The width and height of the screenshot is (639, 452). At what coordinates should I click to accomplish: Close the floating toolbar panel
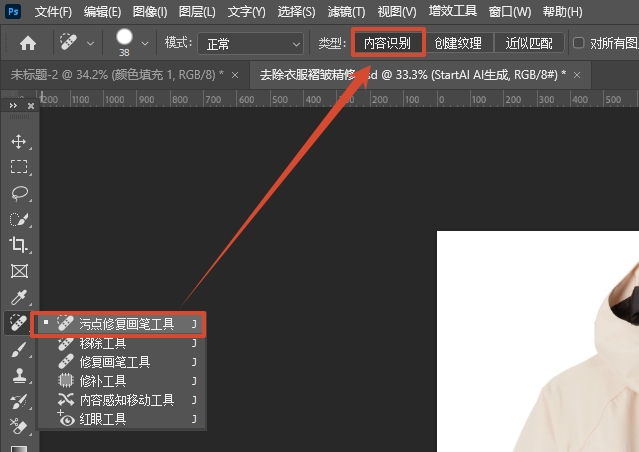point(31,106)
